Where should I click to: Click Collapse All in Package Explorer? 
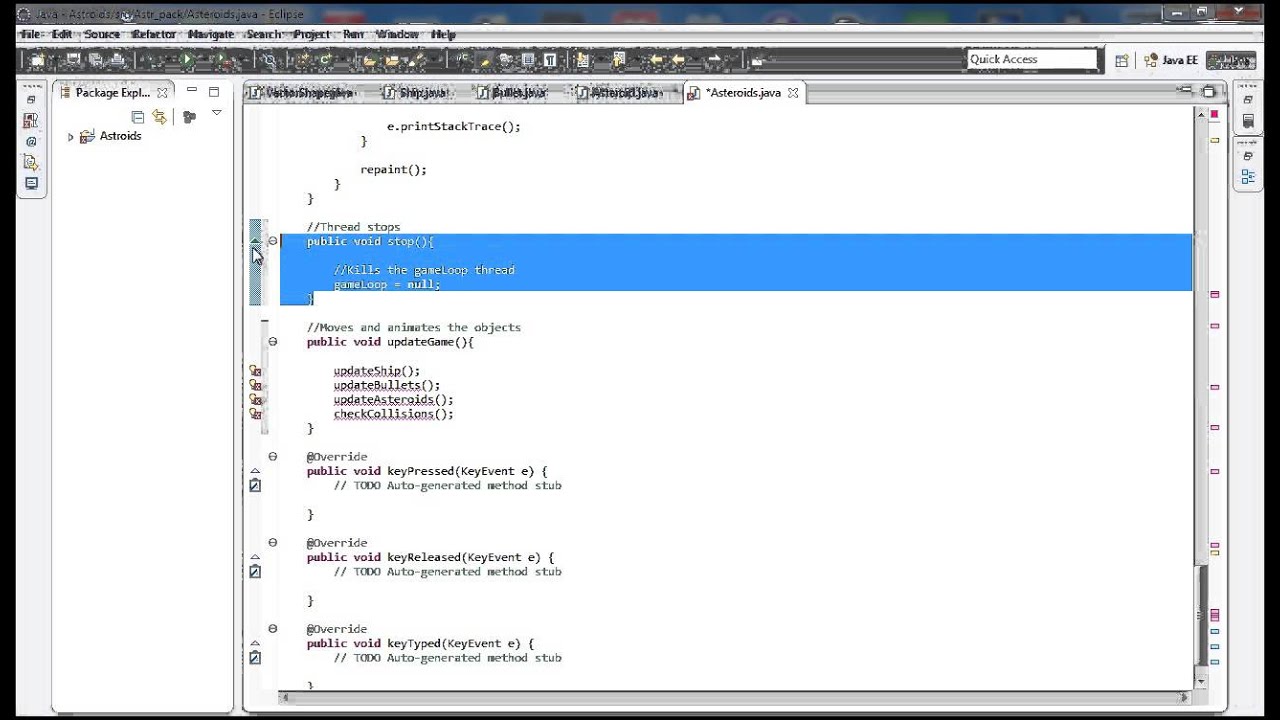[x=138, y=116]
